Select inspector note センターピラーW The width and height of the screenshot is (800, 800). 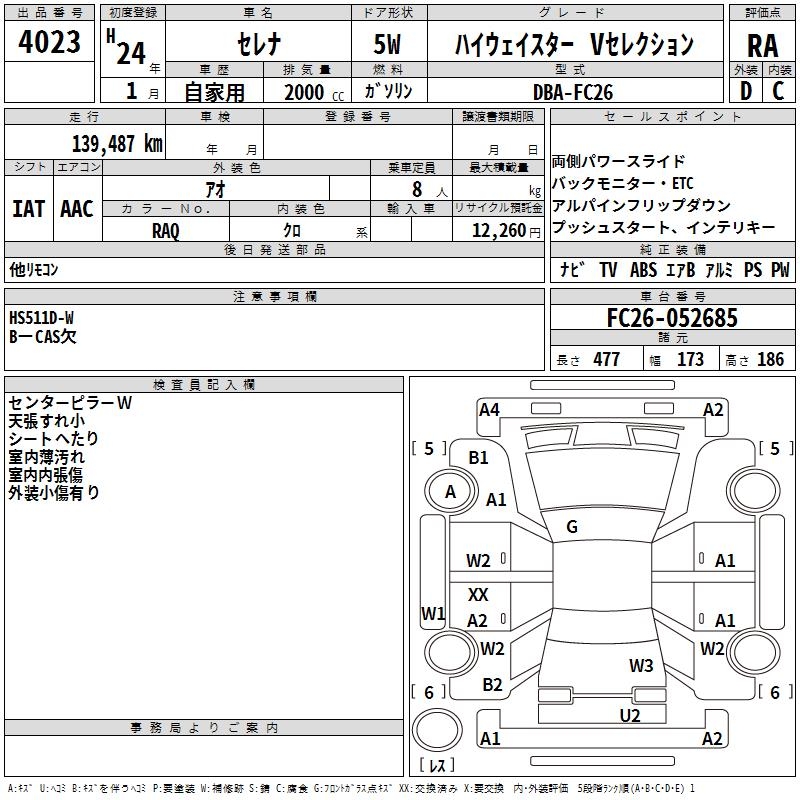click(x=70, y=403)
